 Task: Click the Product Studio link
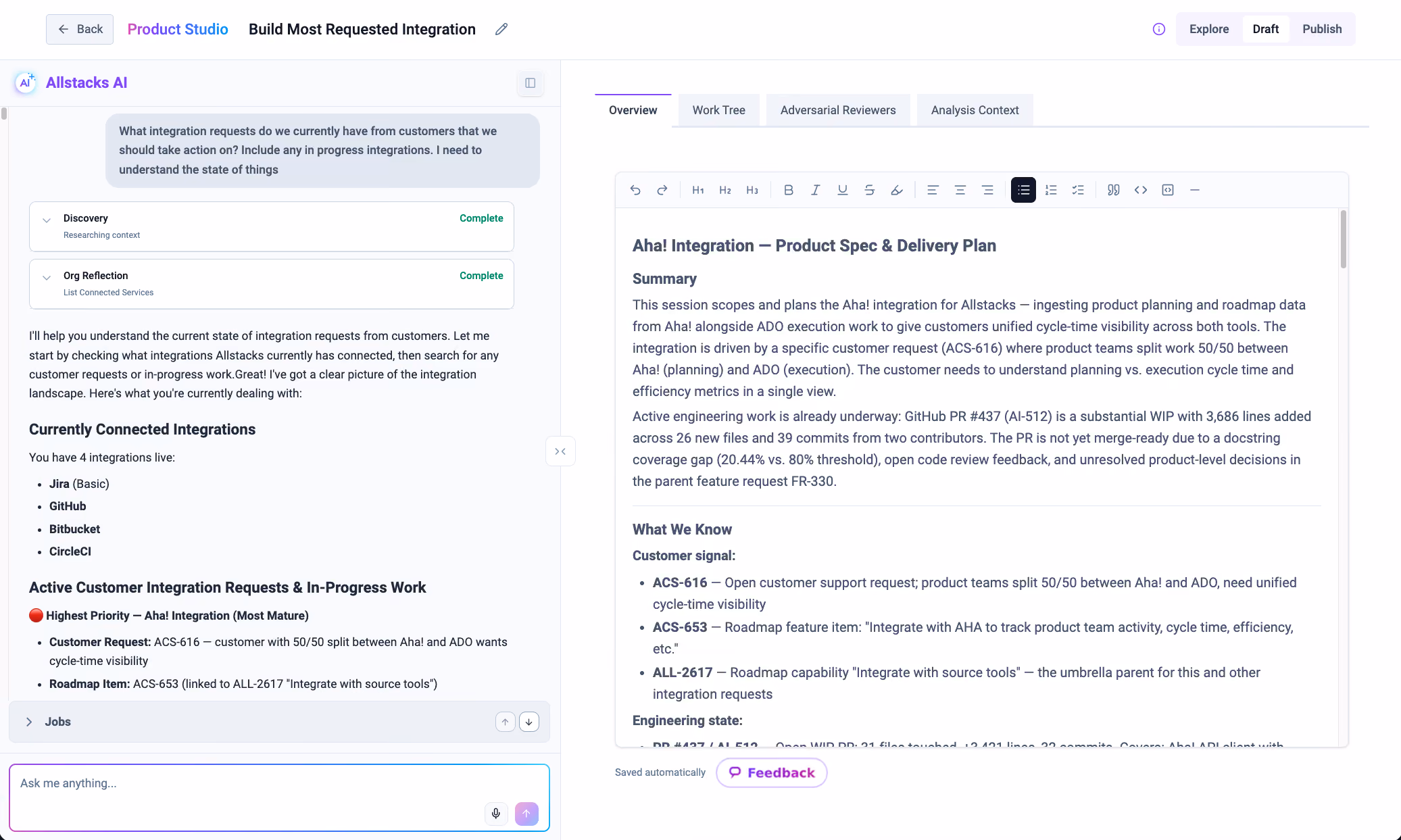(x=178, y=29)
